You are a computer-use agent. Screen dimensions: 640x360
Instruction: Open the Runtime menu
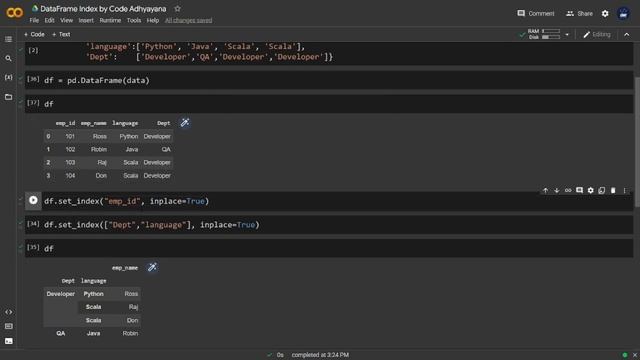click(x=110, y=20)
